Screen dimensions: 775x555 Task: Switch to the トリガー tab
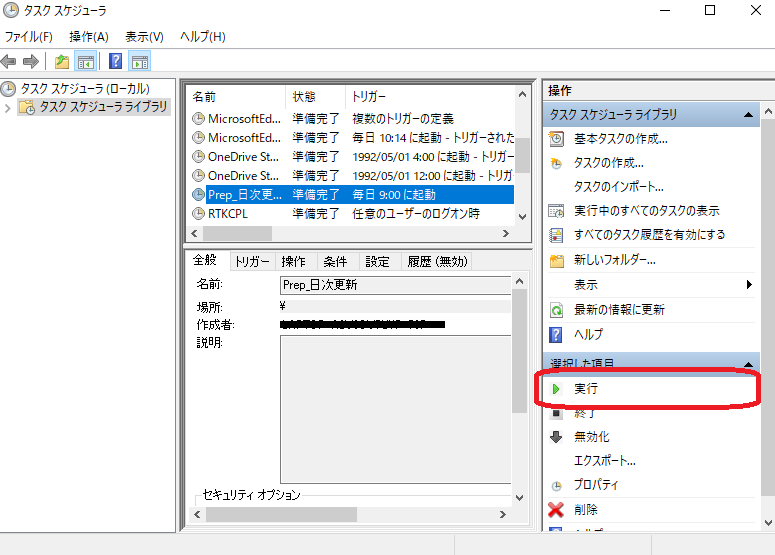[x=251, y=262]
